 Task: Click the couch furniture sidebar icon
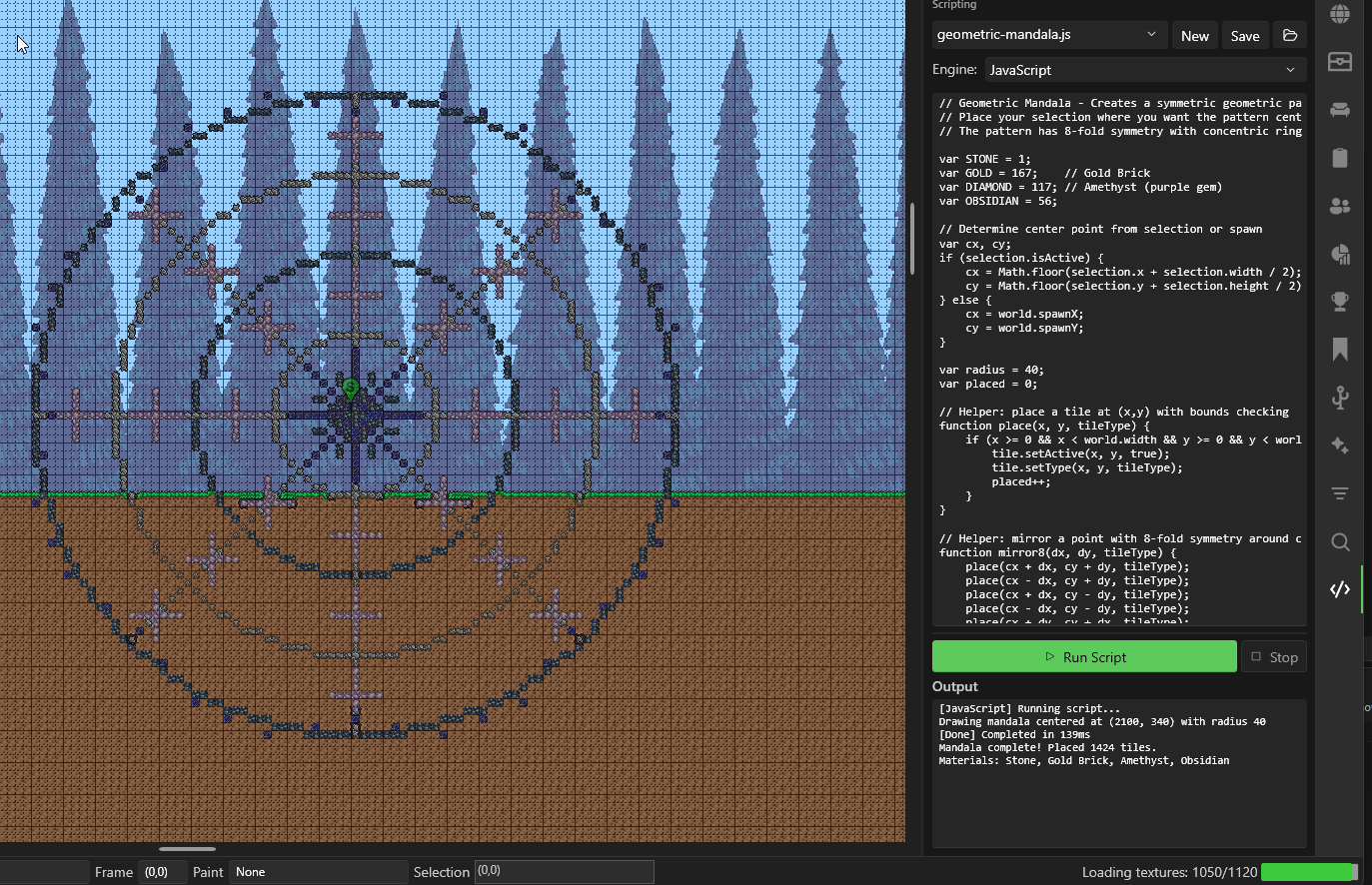point(1340,110)
